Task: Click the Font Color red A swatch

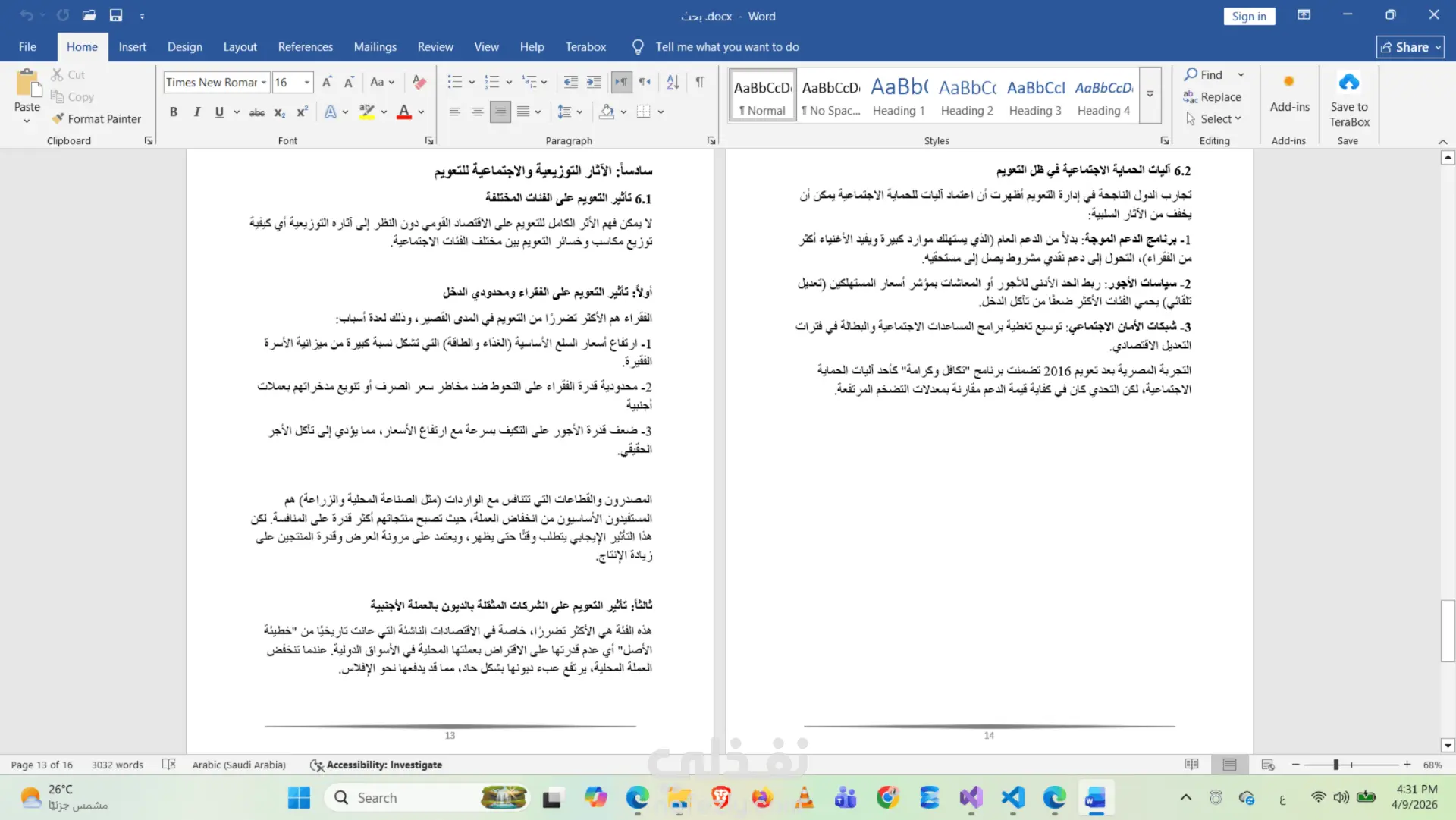Action: coord(404,112)
